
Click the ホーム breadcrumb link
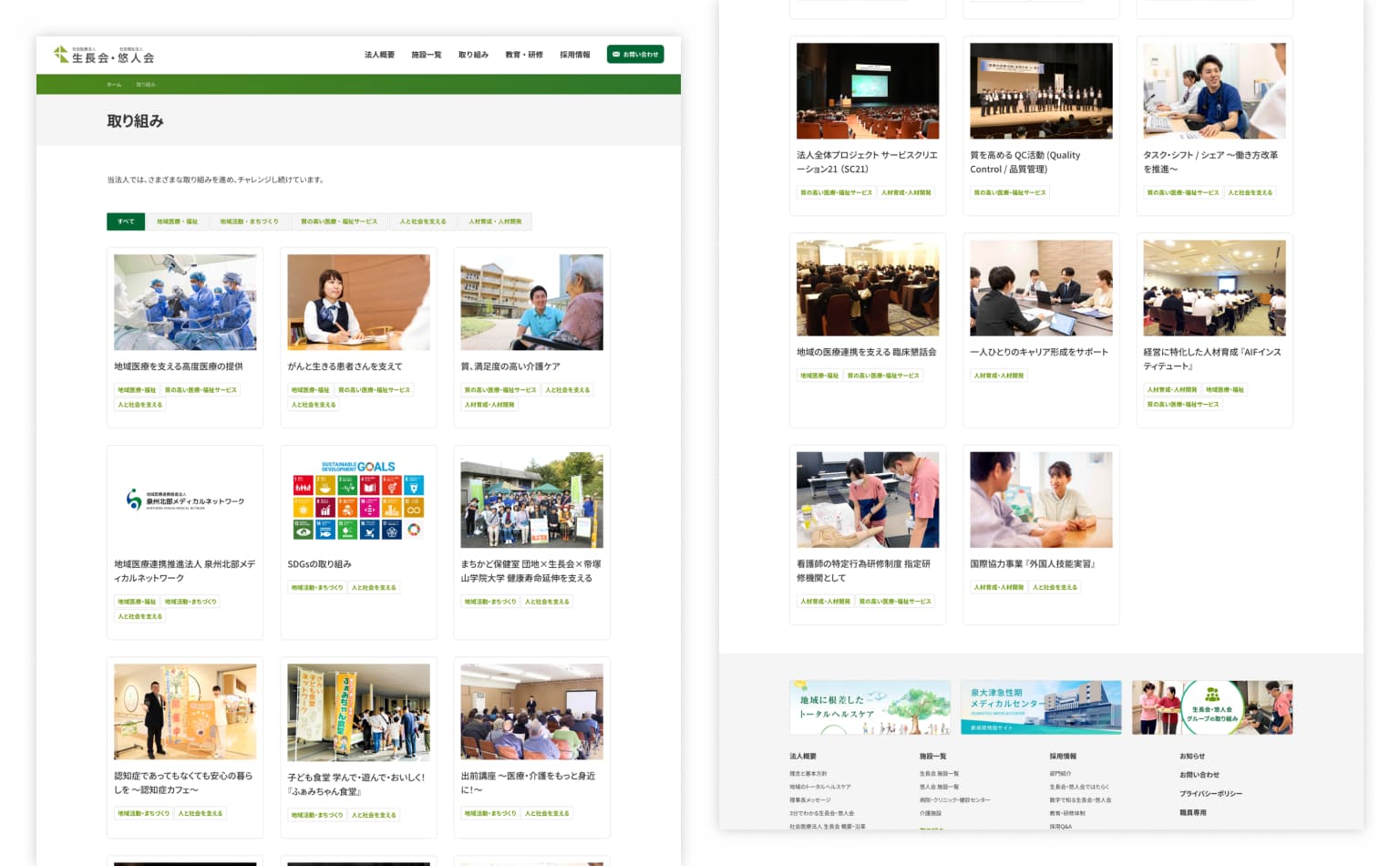pos(114,85)
